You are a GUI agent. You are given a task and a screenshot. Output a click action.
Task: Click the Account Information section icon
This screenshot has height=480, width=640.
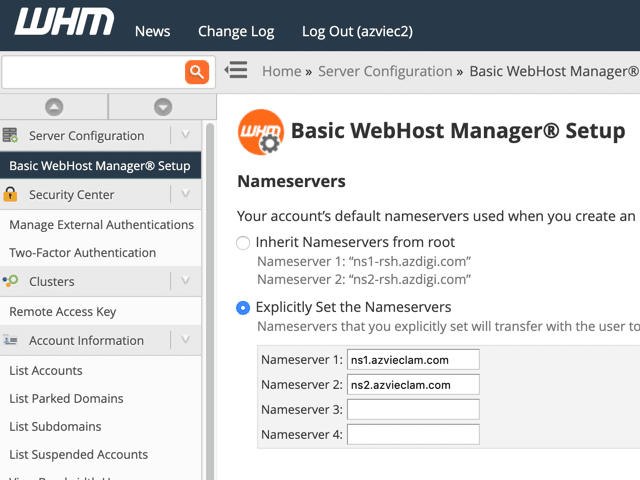(11, 340)
